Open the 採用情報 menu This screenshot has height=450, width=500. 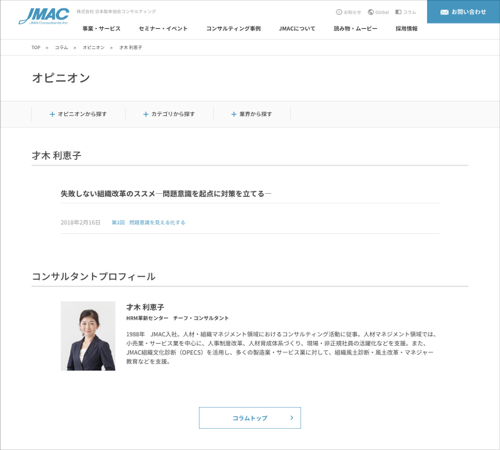[406, 29]
